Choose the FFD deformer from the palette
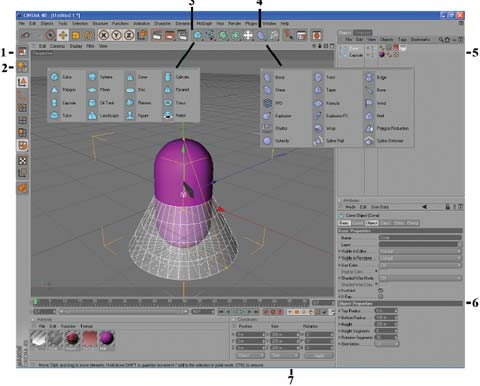 pos(273,103)
